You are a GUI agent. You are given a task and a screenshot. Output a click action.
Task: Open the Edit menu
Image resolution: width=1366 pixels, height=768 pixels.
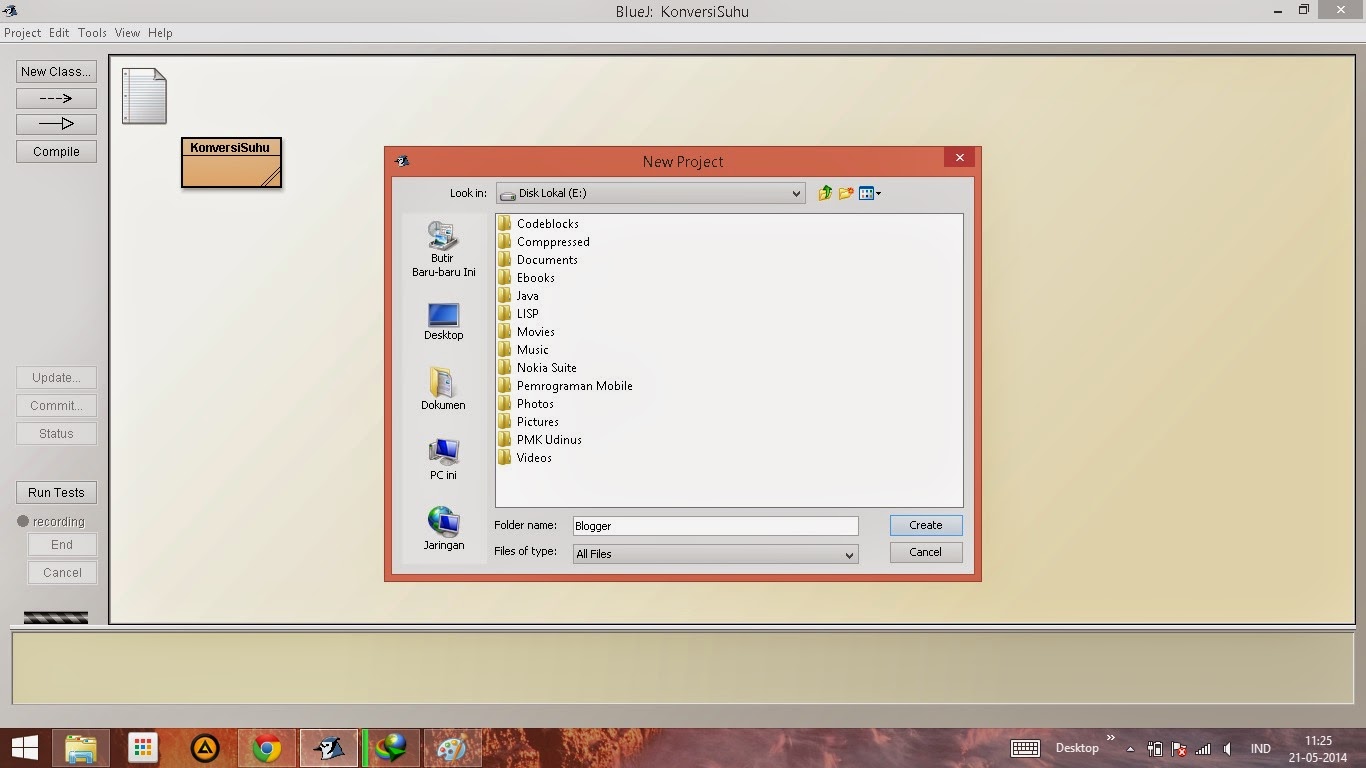click(x=59, y=33)
